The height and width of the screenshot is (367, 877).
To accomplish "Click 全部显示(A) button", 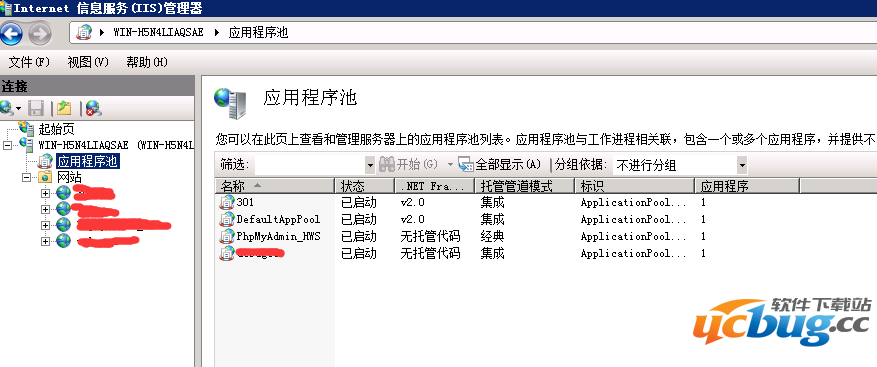I will [x=500, y=164].
